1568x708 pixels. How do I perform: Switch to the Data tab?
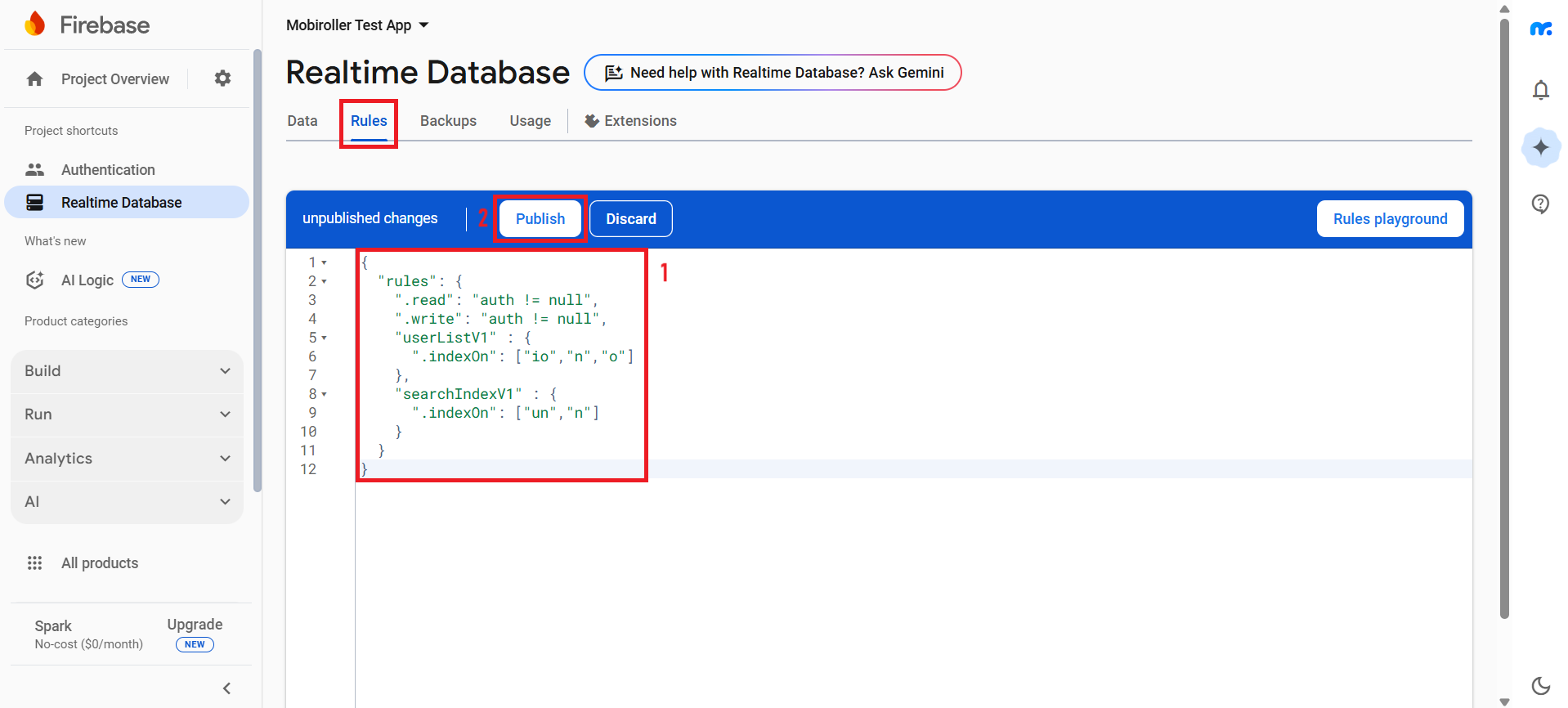[302, 121]
